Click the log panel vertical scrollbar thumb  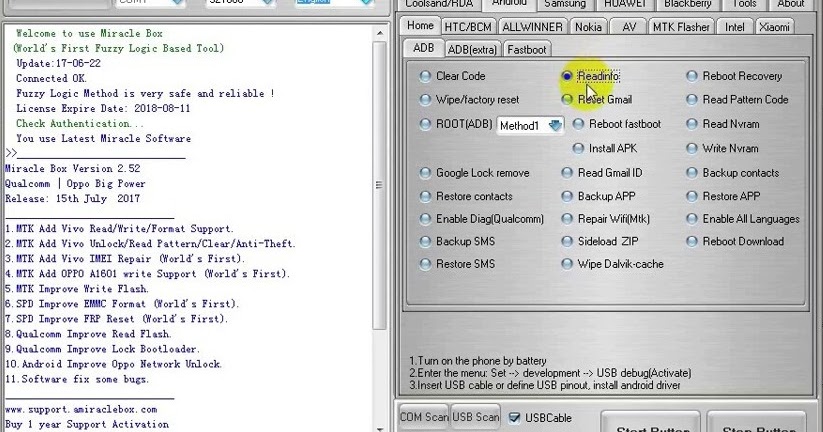click(x=379, y=185)
